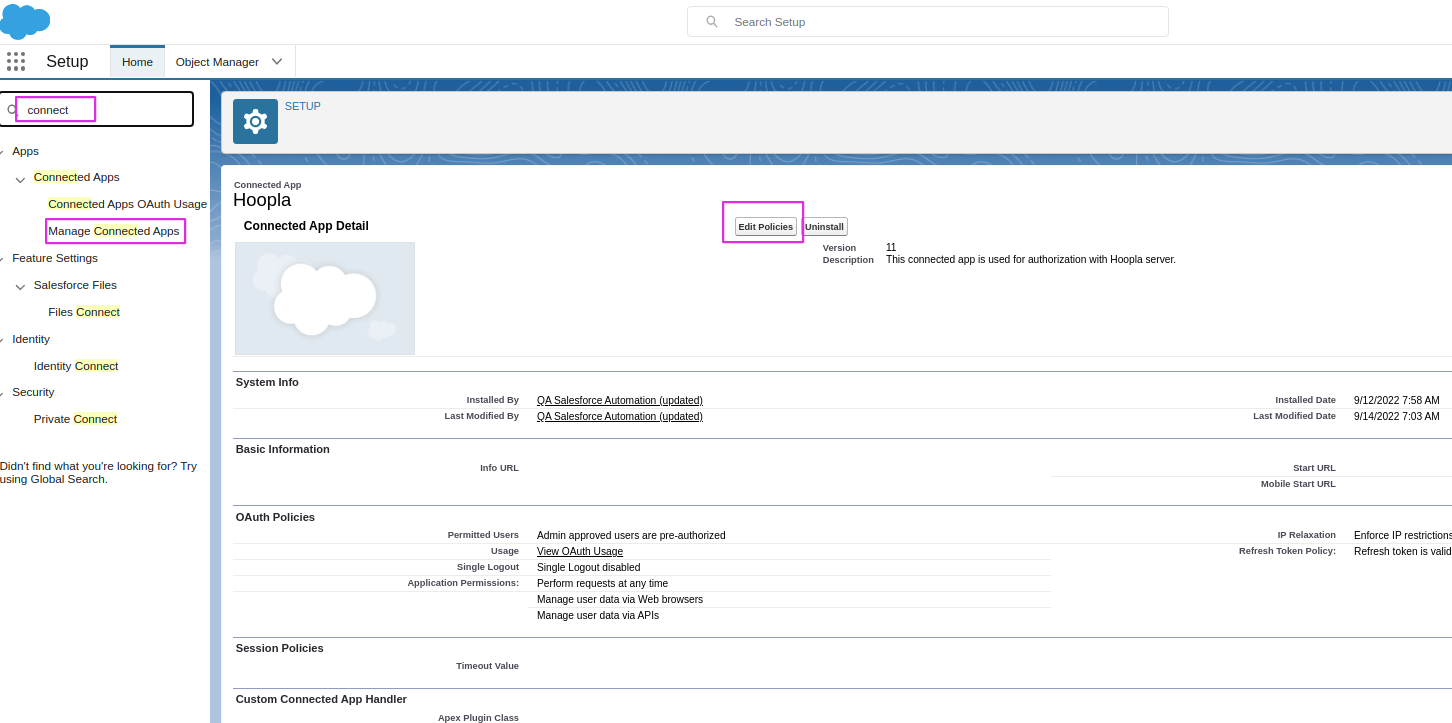Click the "Hoopla" app name heading
Viewport: 1452px width, 723px height.
pos(262,200)
